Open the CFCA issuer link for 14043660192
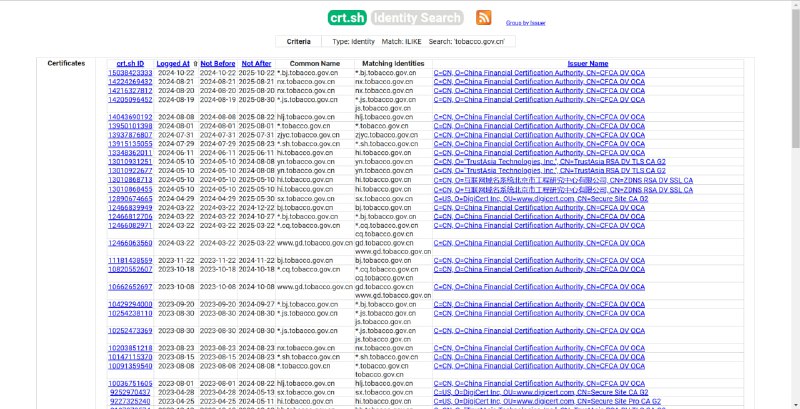Viewport: 800px width, 409px height. pos(538,117)
